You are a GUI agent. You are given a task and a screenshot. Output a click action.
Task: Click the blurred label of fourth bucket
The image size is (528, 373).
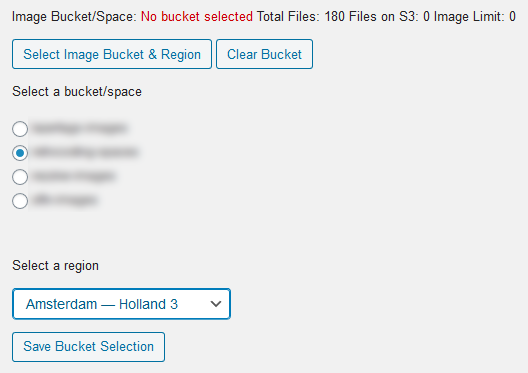tap(65, 200)
